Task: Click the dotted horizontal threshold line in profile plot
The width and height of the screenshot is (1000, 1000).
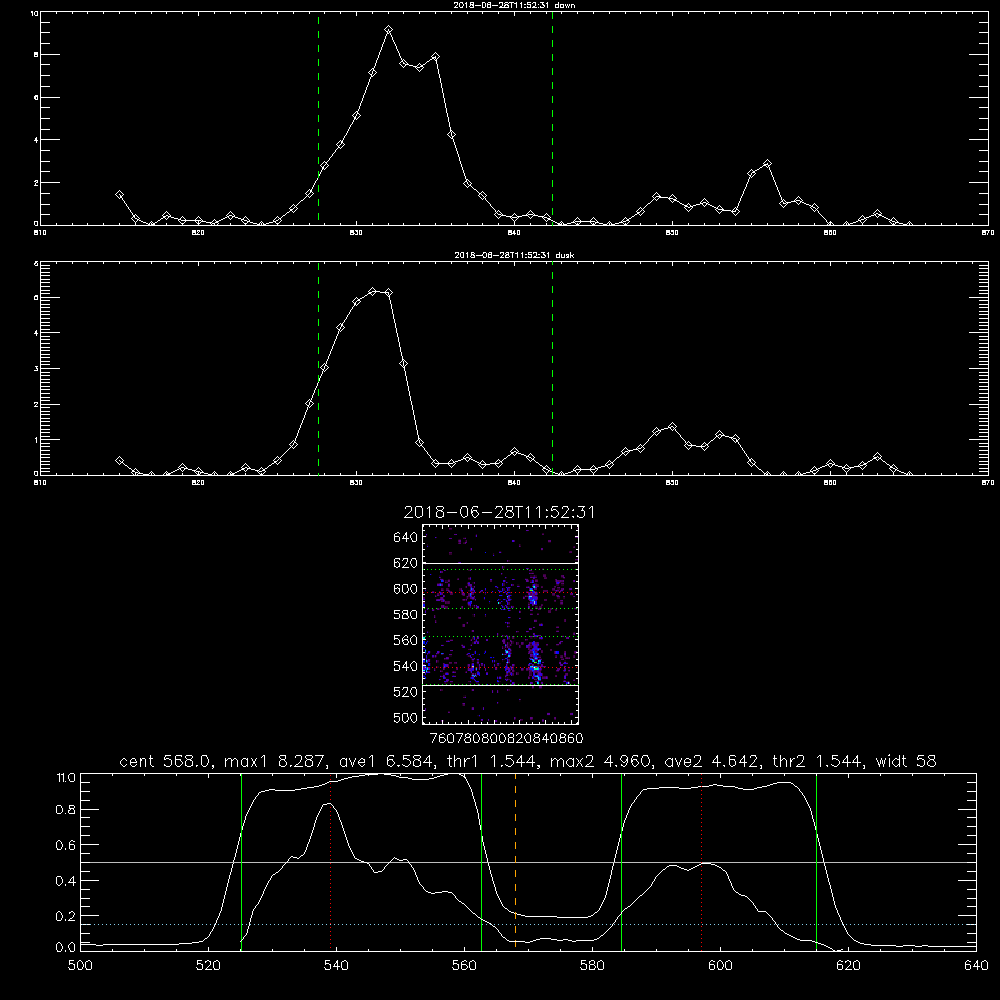Action: pyautogui.click(x=528, y=924)
